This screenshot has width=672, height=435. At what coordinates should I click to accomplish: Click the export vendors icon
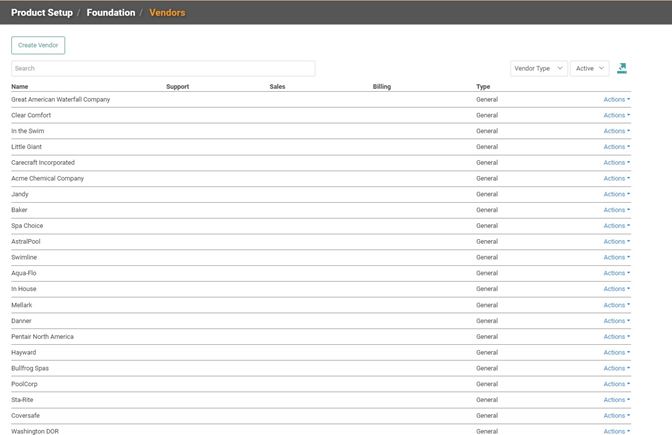pyautogui.click(x=622, y=68)
